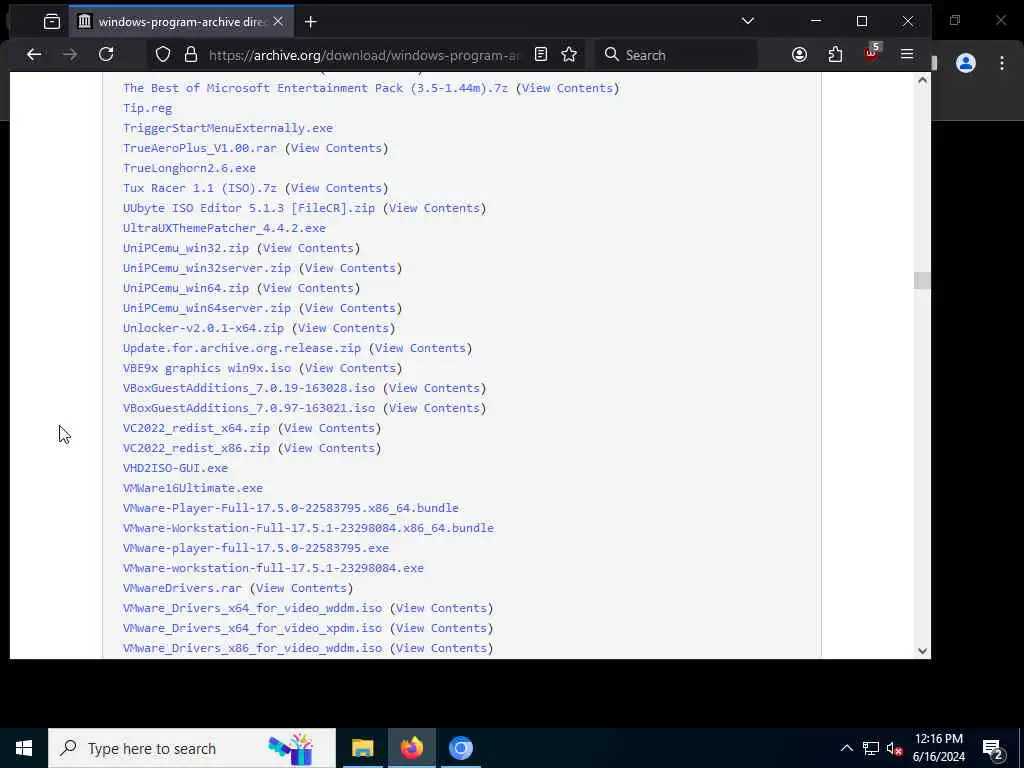Viewport: 1024px width, 768px height.
Task: Open VBE9x graphics win9x.iso link
Action: (x=207, y=368)
